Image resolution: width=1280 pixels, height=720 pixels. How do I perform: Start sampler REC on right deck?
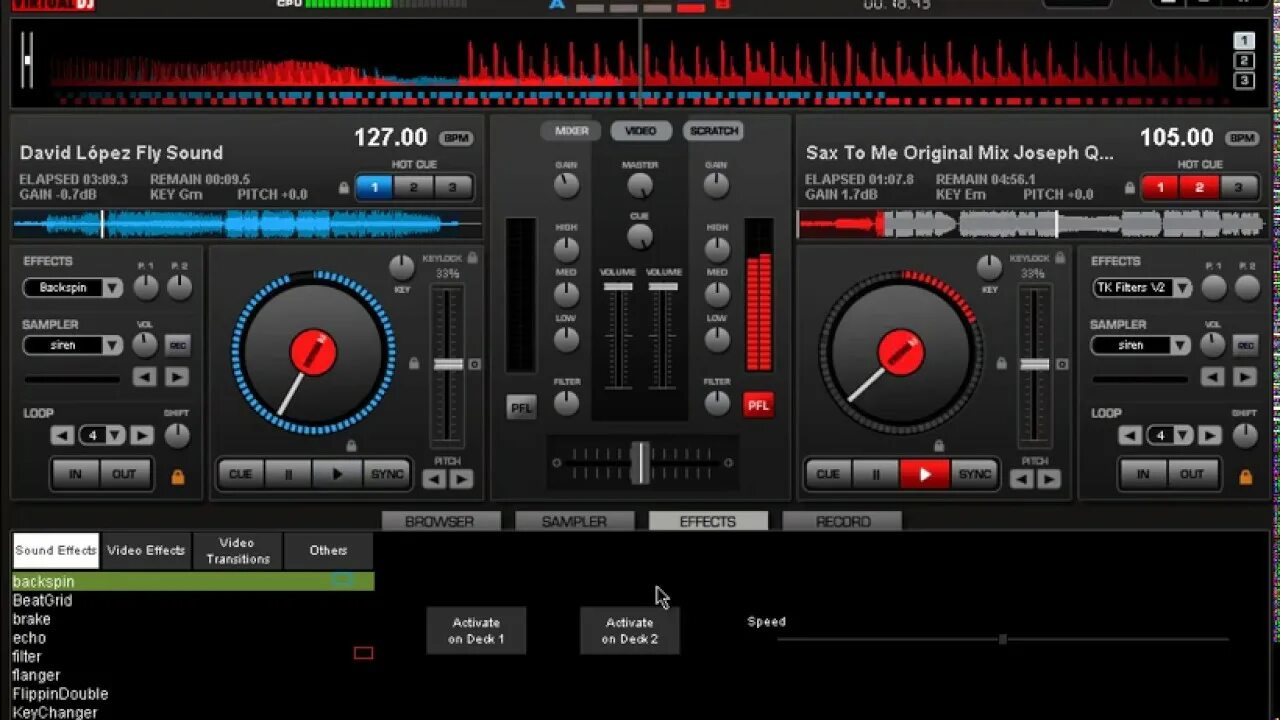1245,345
